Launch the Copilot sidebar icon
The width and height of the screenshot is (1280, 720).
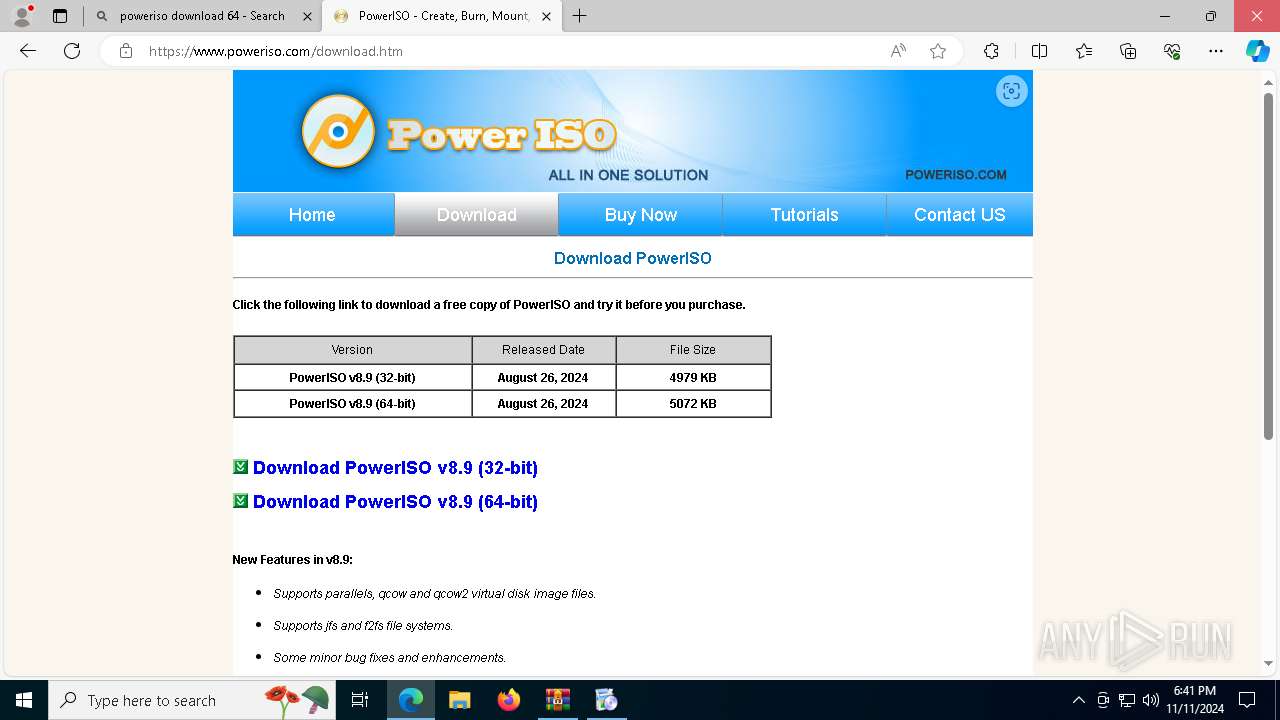coord(1257,51)
